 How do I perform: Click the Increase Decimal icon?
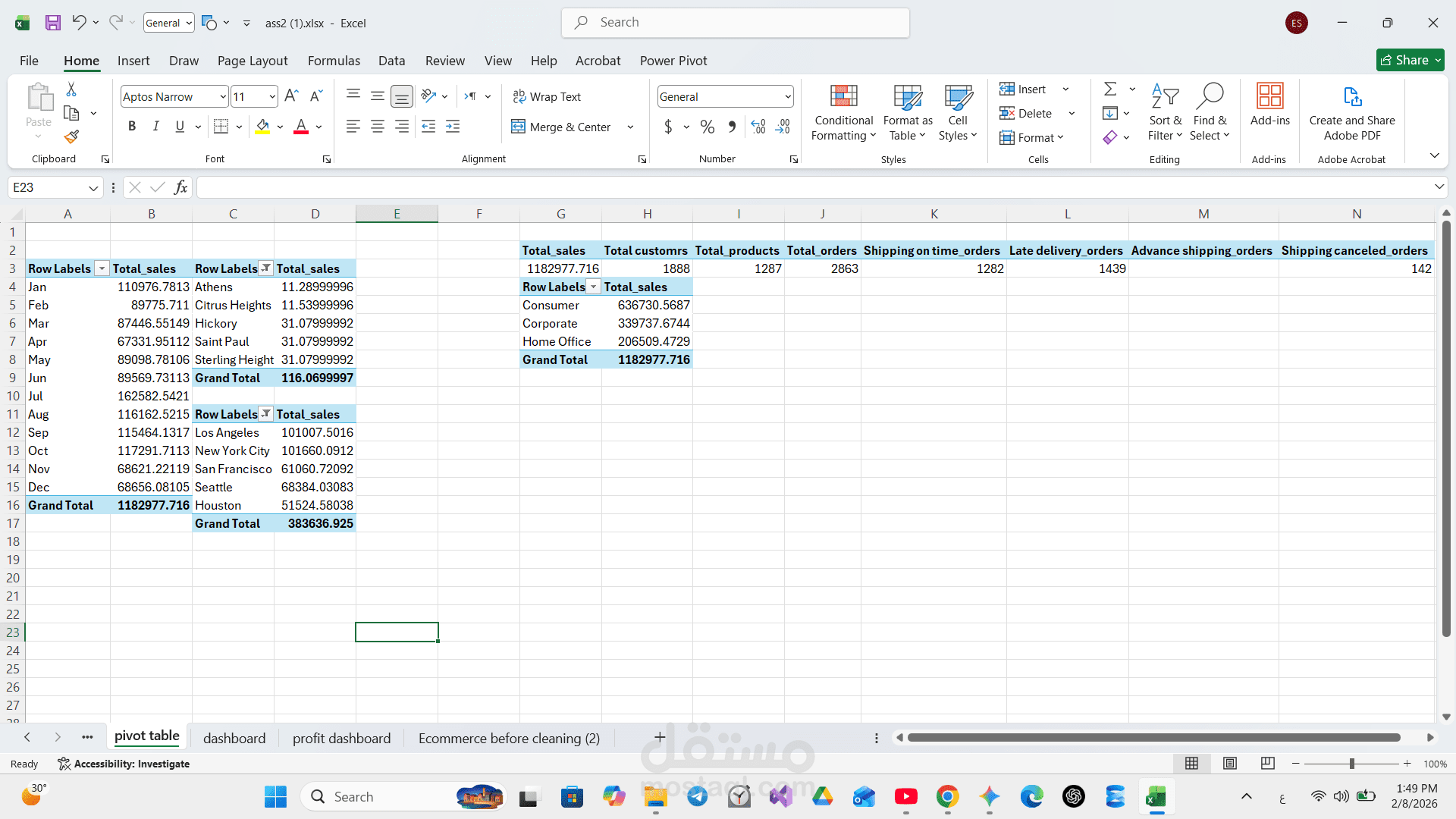tap(758, 127)
